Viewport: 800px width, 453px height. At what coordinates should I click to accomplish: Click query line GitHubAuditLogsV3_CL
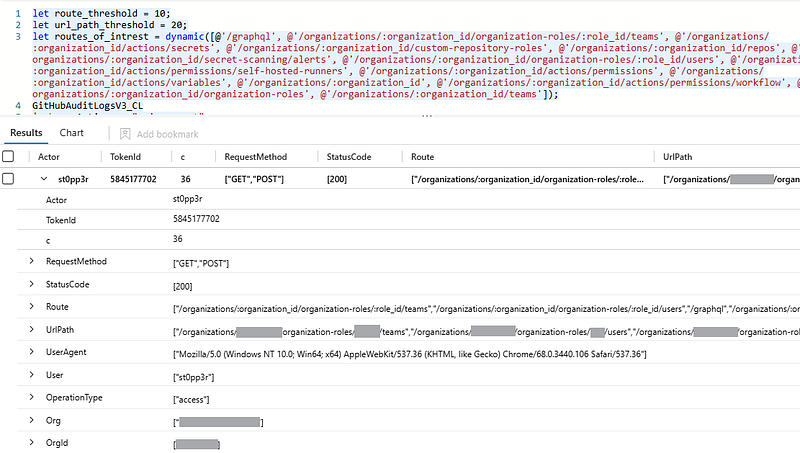coord(88,106)
